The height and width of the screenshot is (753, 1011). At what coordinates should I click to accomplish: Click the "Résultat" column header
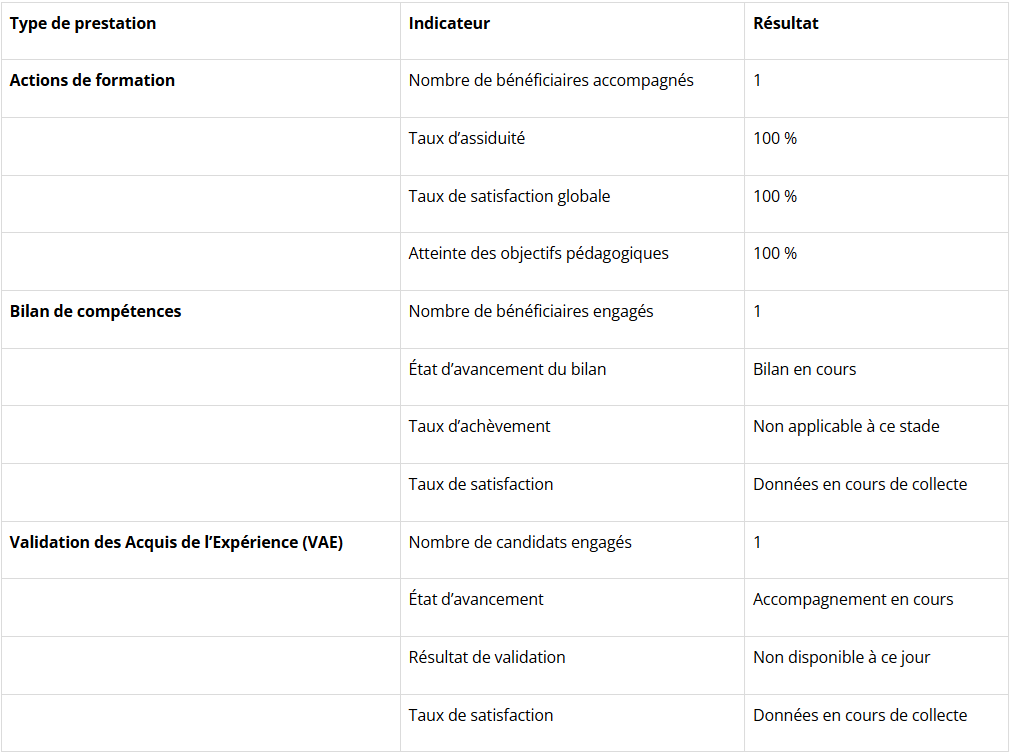click(786, 23)
